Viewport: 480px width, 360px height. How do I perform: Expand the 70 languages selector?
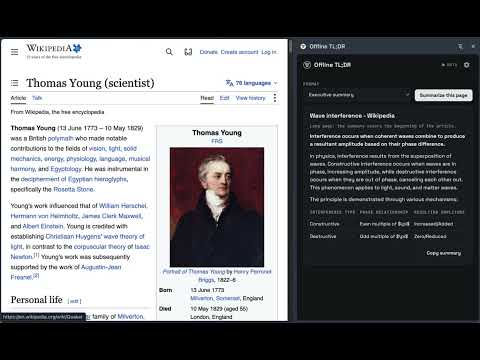pos(252,83)
